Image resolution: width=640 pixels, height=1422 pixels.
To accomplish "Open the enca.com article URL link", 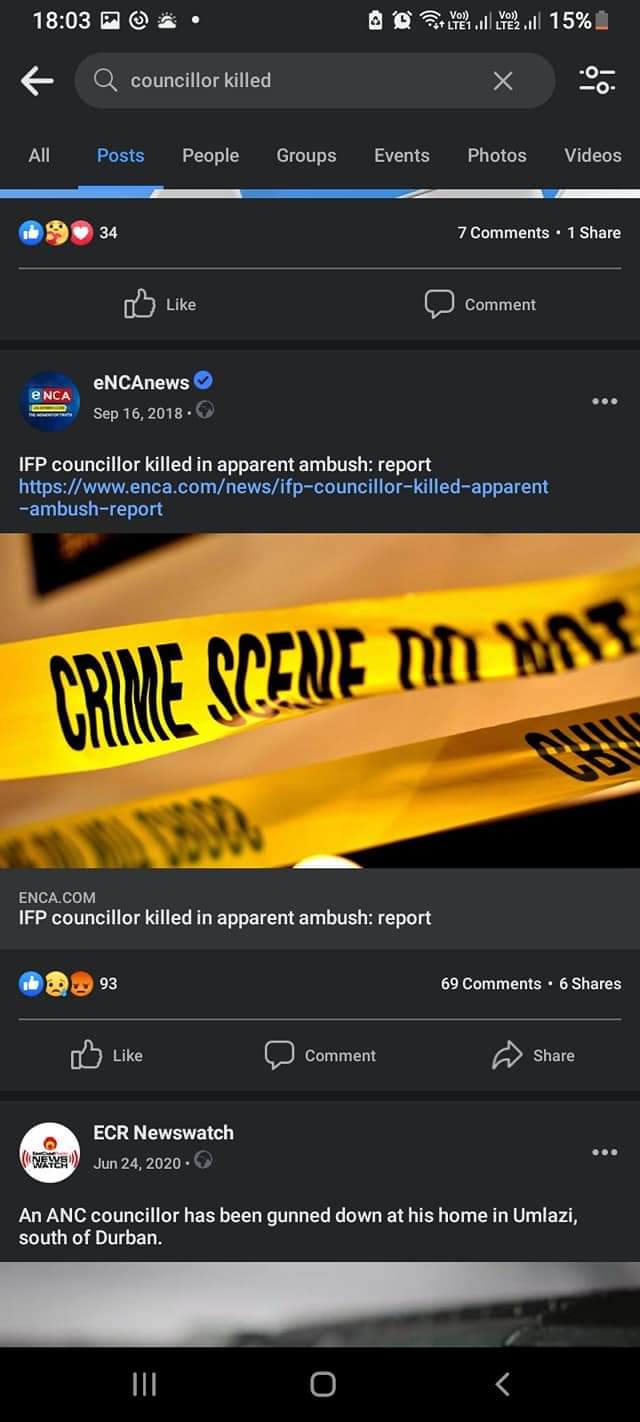I will (283, 498).
